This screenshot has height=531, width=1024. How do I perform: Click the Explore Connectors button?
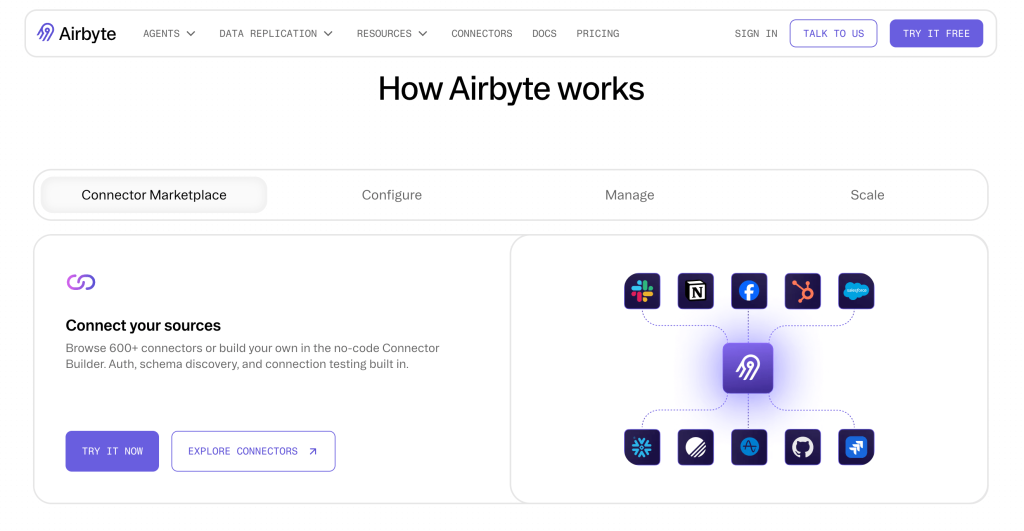pyautogui.click(x=253, y=451)
